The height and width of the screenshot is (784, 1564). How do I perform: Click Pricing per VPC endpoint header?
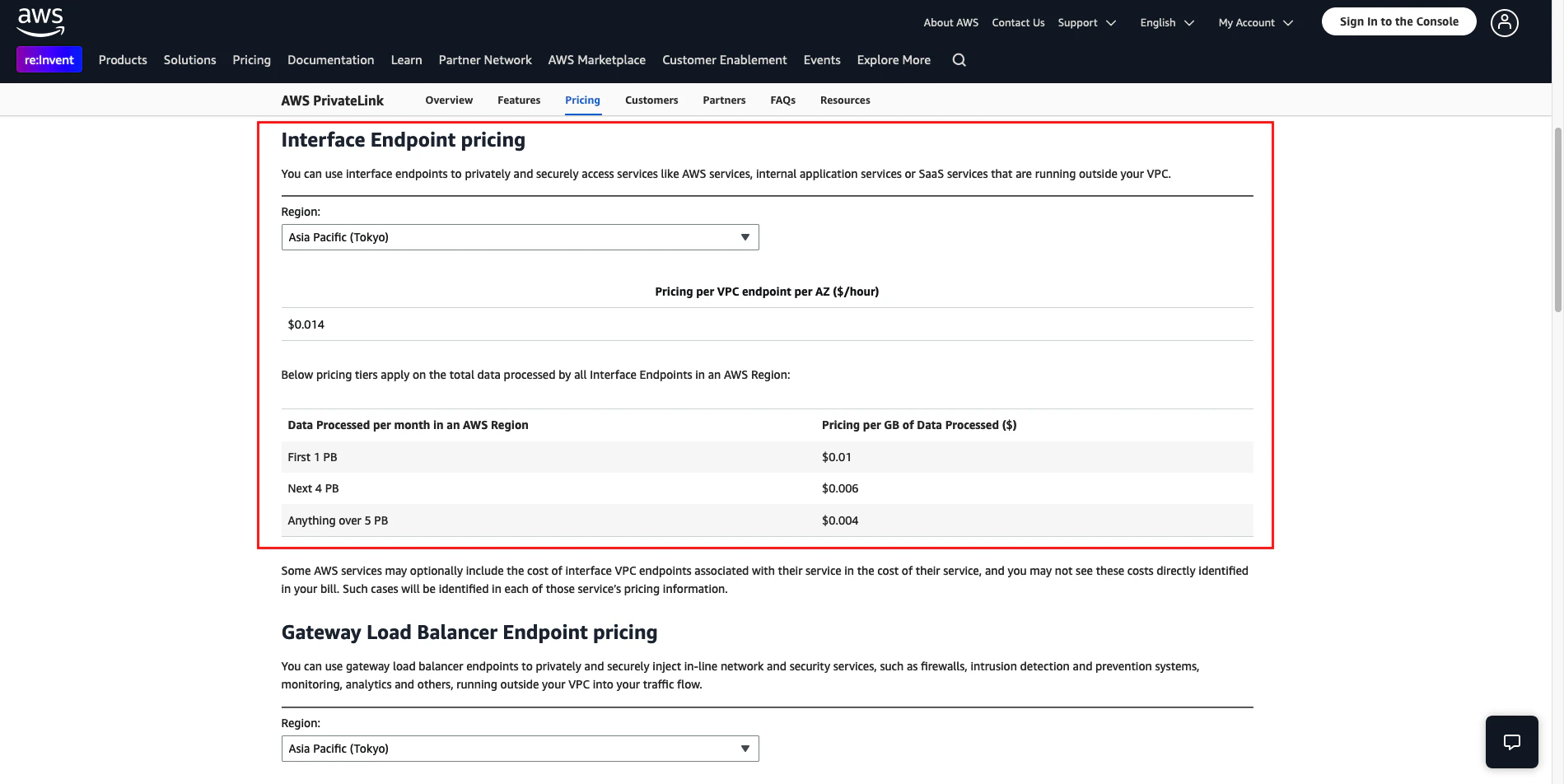tap(767, 292)
